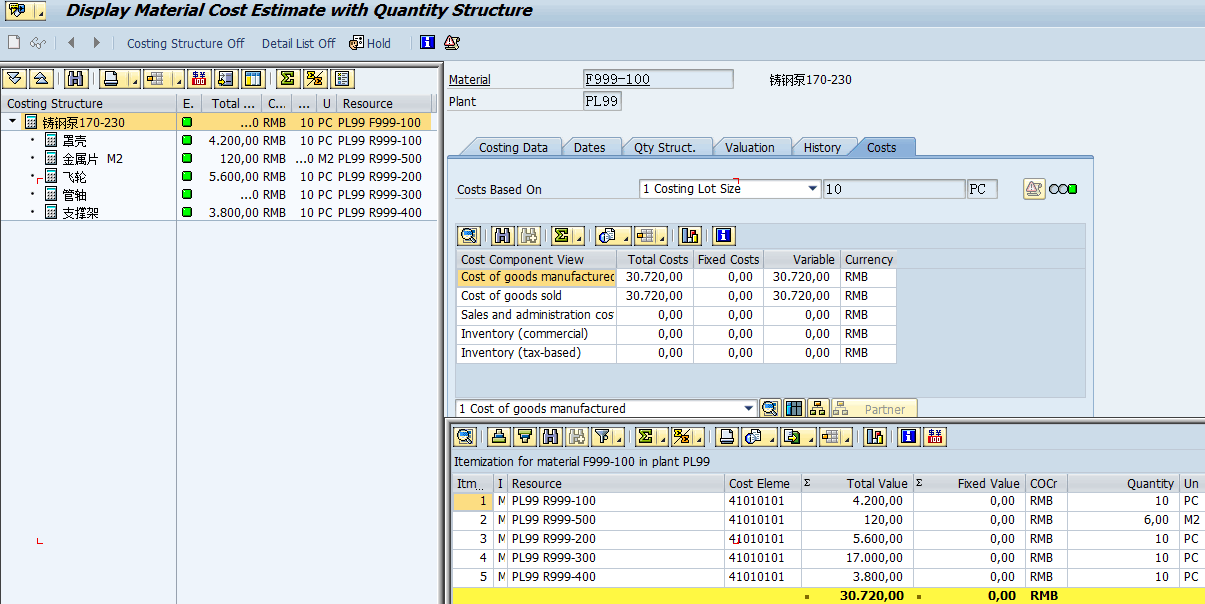This screenshot has height=604, width=1205.
Task: Click the subtotal icon in costing structure toolbar
Action: coord(315,79)
